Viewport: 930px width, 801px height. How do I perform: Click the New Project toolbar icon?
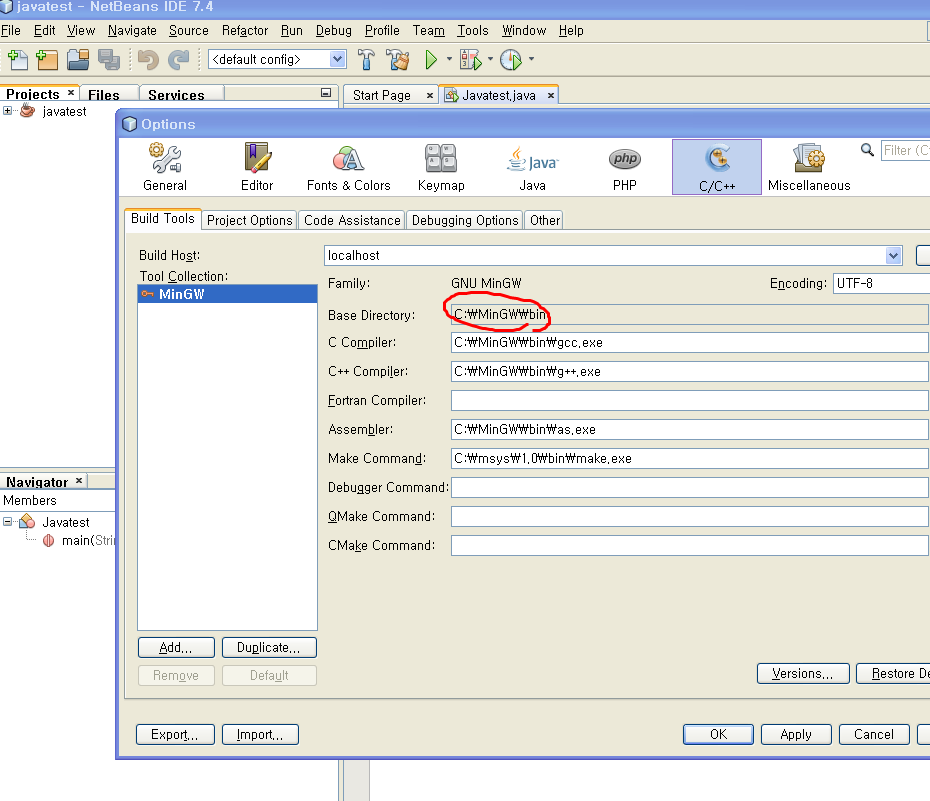point(47,60)
